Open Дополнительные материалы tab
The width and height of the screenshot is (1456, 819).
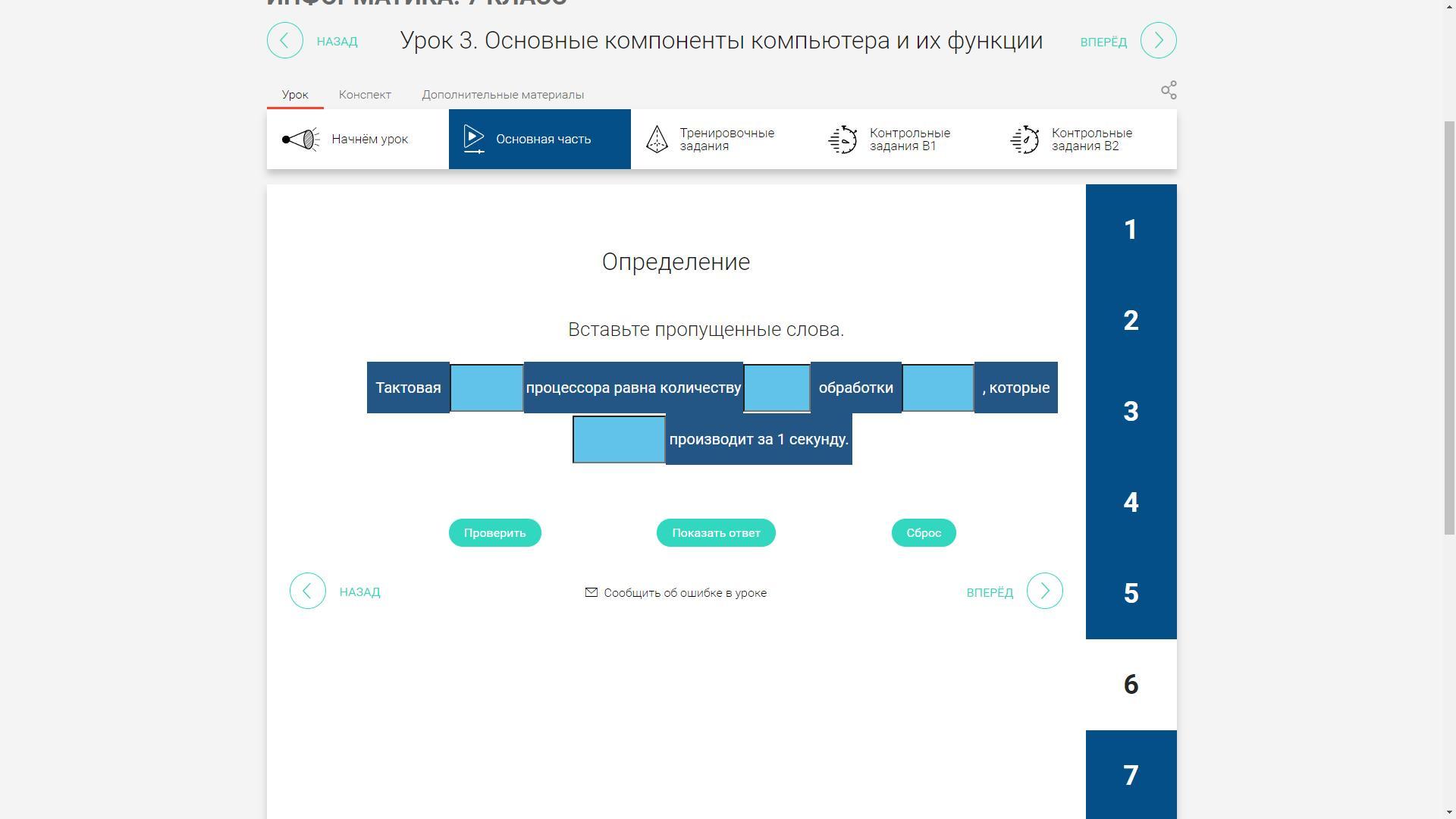[503, 95]
